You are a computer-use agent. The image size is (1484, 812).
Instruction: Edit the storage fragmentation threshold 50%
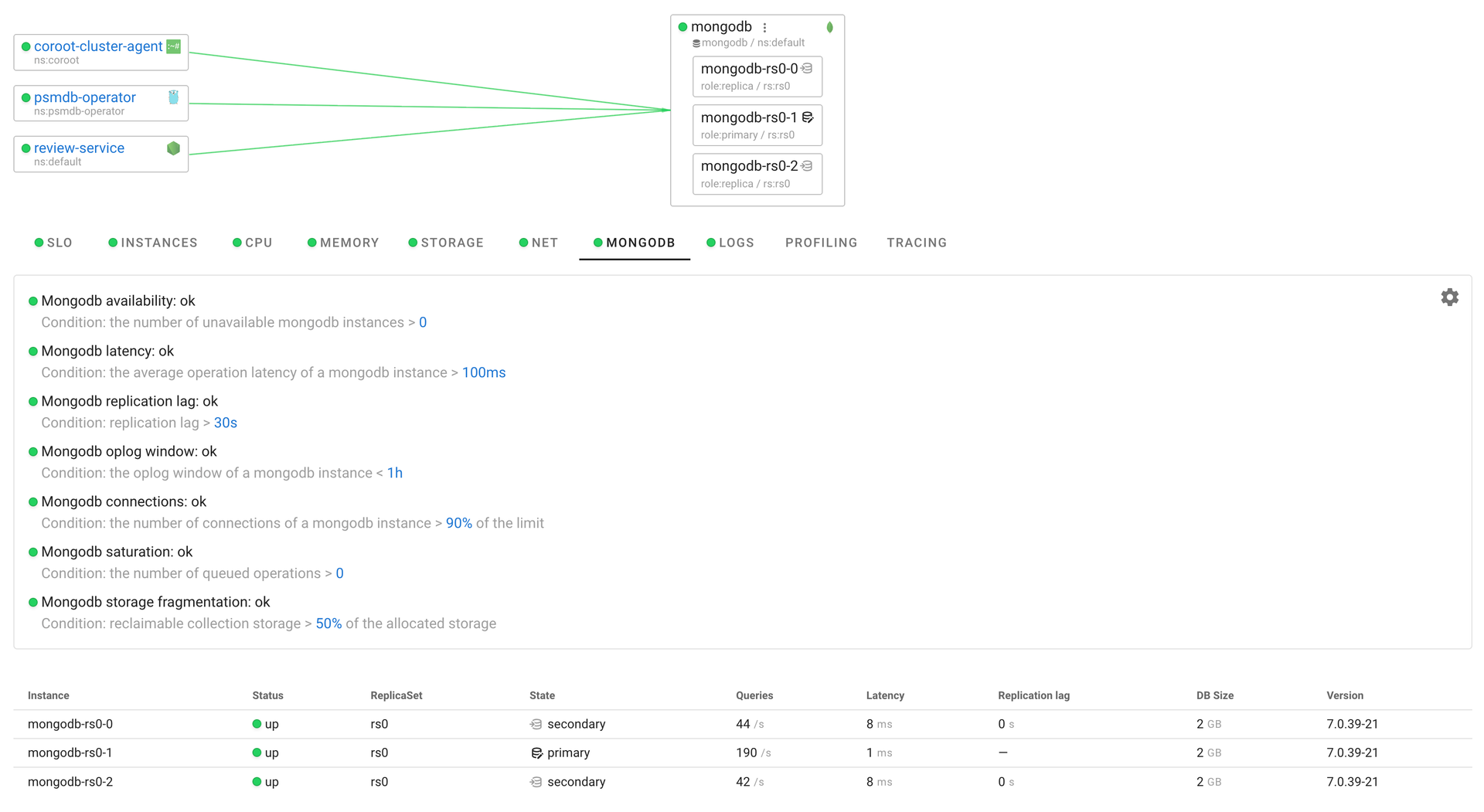click(328, 624)
